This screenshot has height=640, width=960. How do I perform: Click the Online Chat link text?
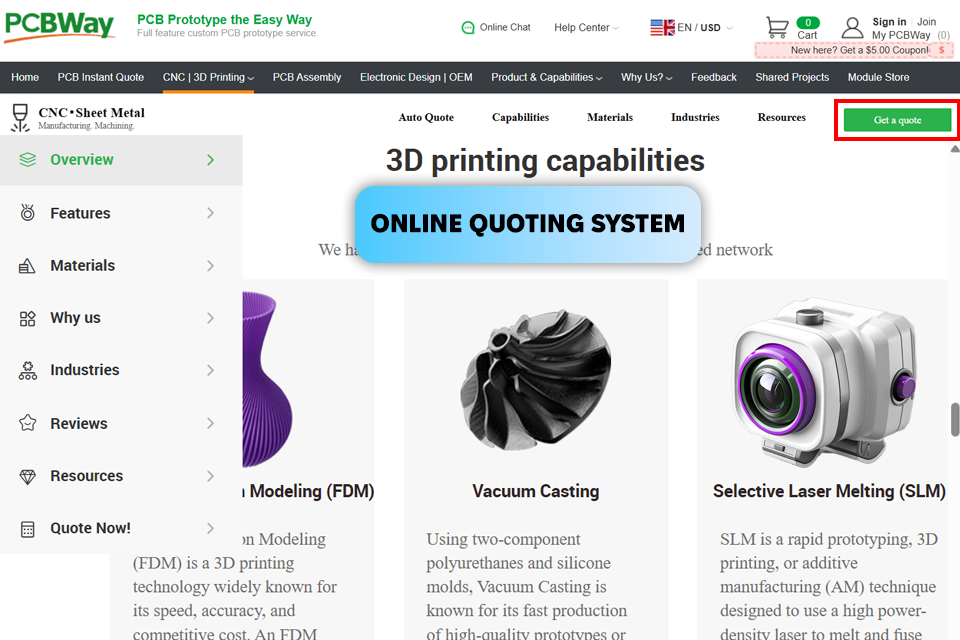click(x=505, y=28)
